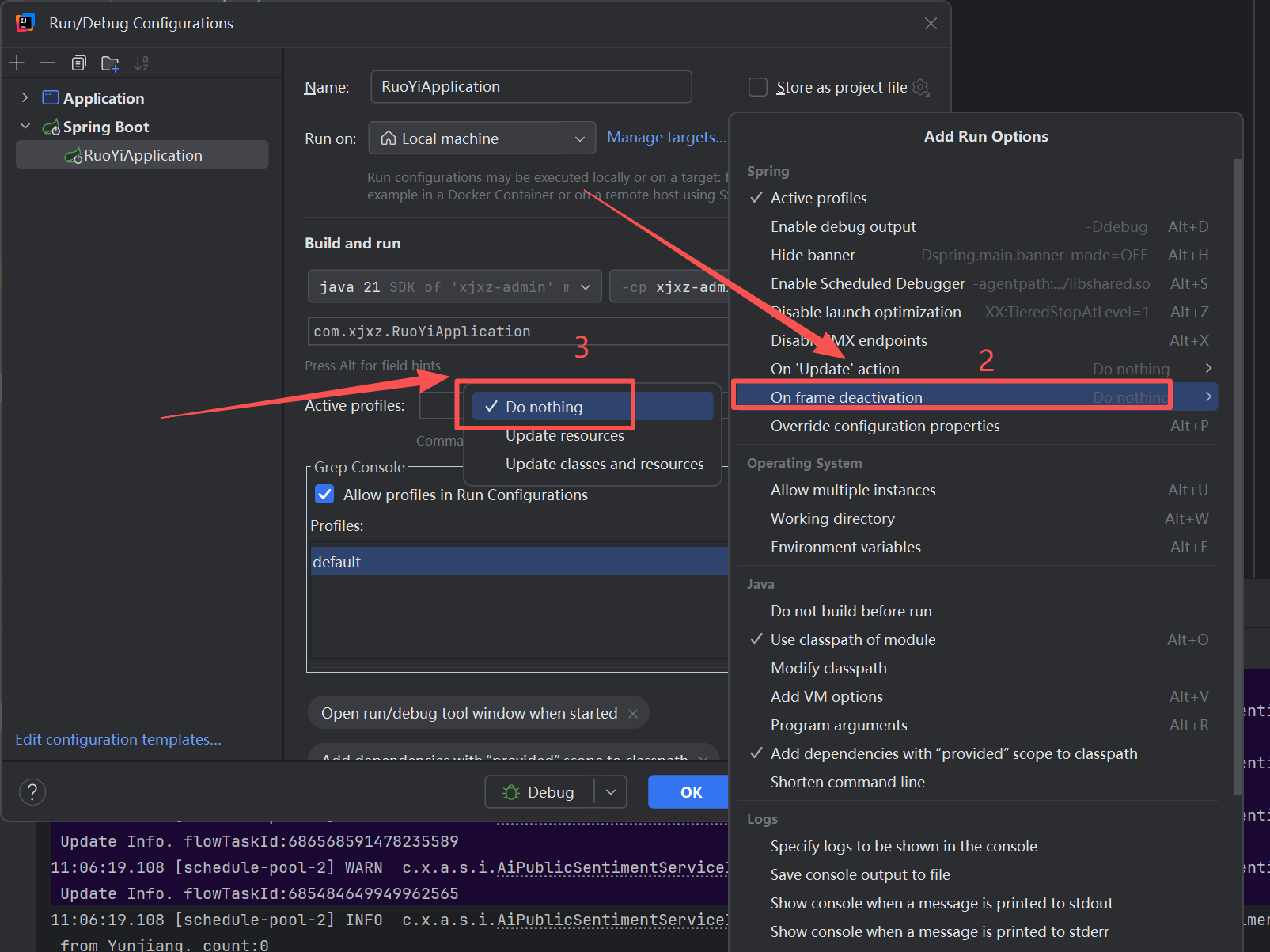Remove the selected configuration with the minus icon

click(47, 63)
